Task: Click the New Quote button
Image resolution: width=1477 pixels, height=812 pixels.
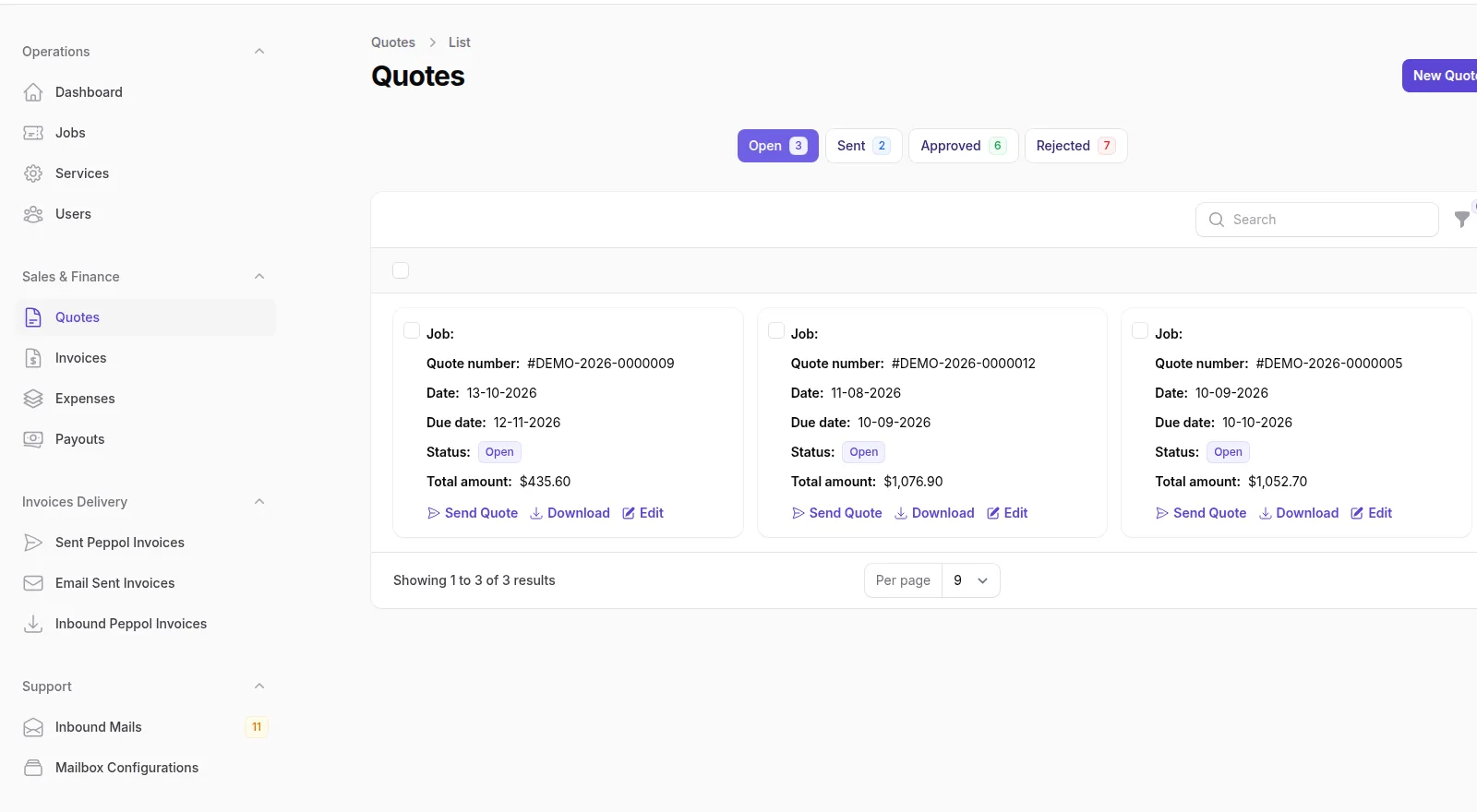Action: coord(1440,76)
